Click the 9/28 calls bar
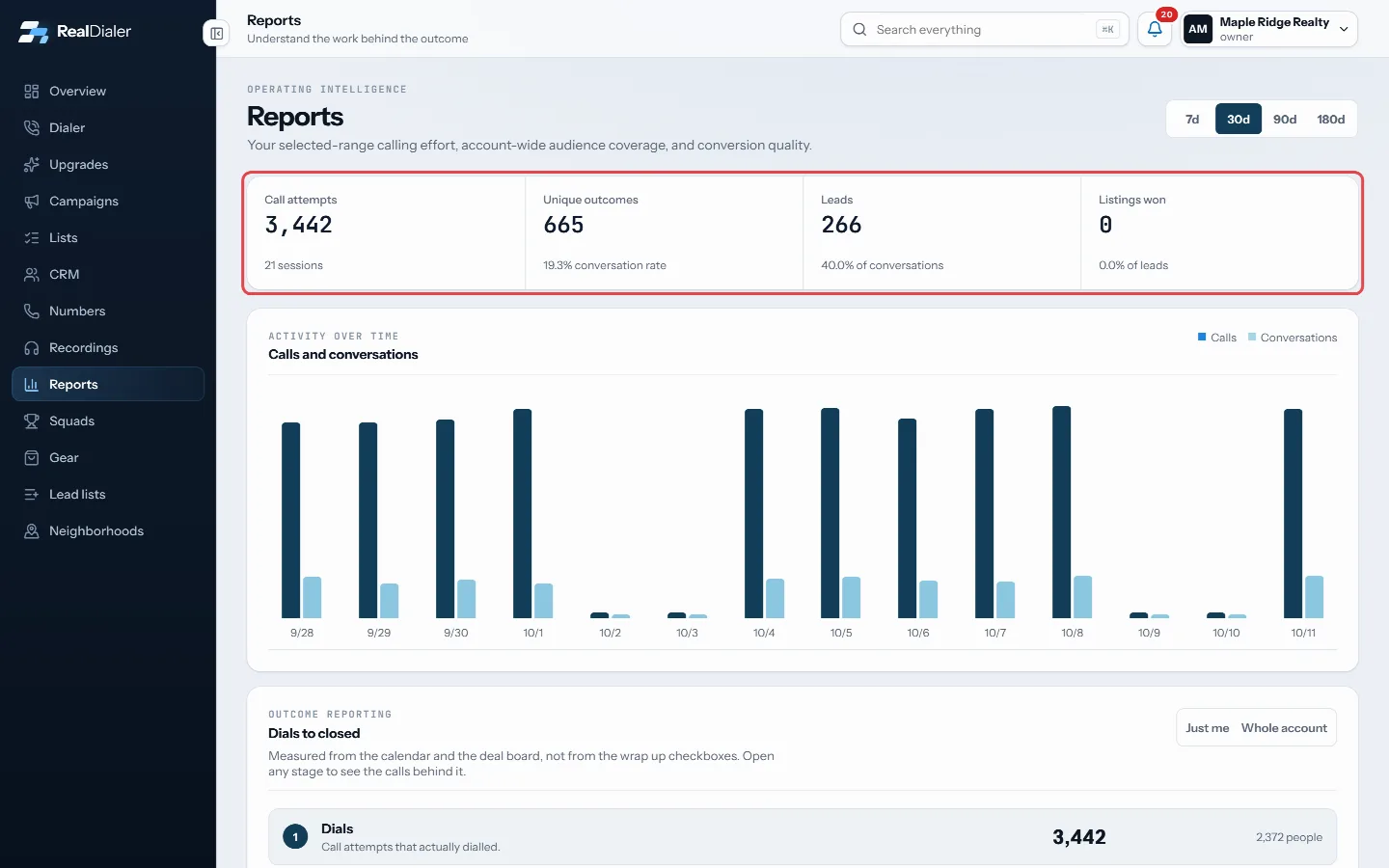The width and height of the screenshot is (1389, 868). (x=291, y=521)
